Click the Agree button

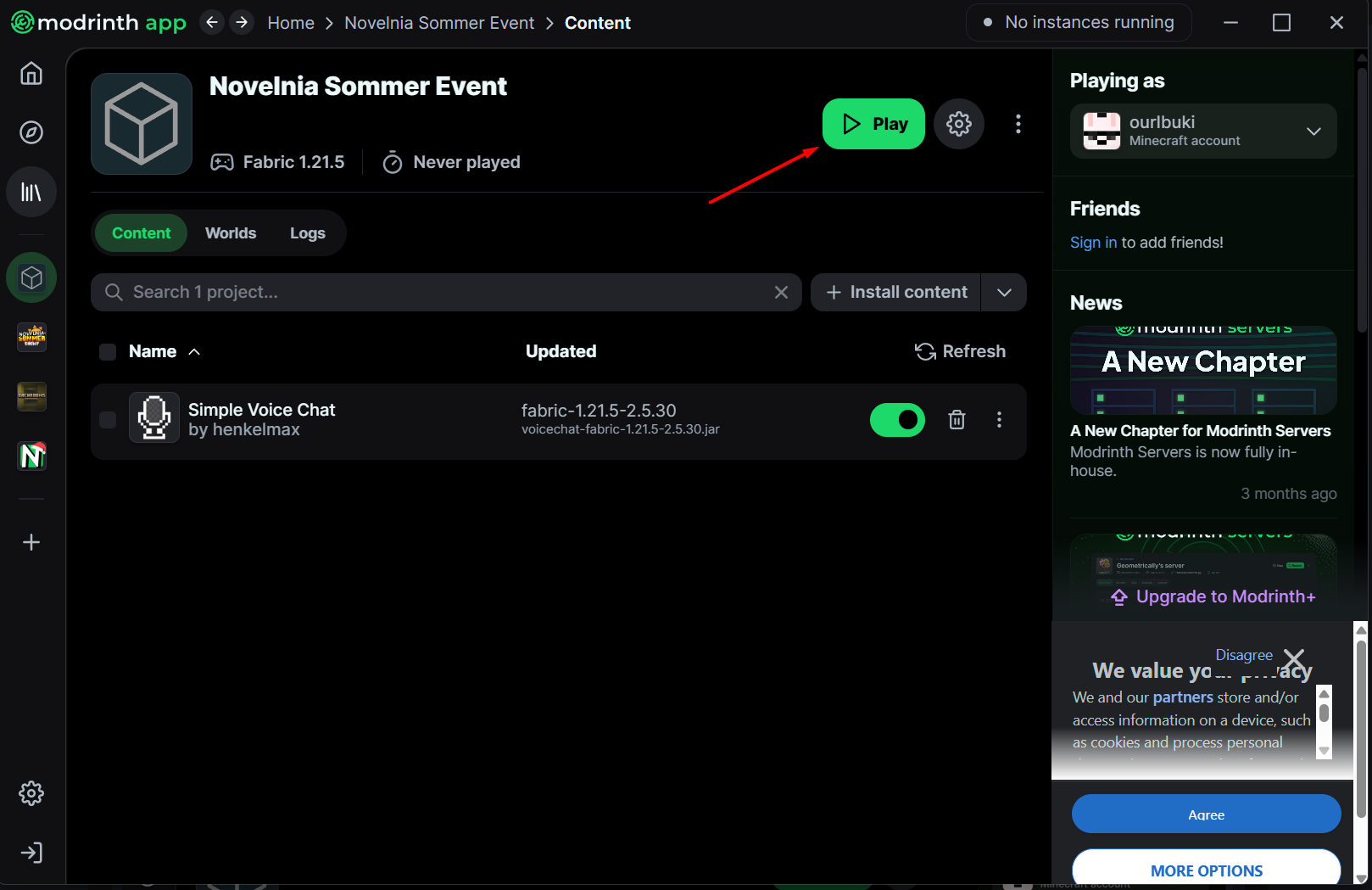pyautogui.click(x=1206, y=814)
